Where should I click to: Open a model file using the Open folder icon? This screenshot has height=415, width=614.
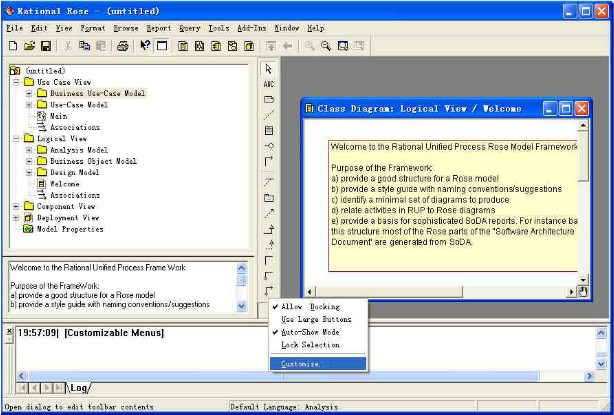click(x=29, y=46)
